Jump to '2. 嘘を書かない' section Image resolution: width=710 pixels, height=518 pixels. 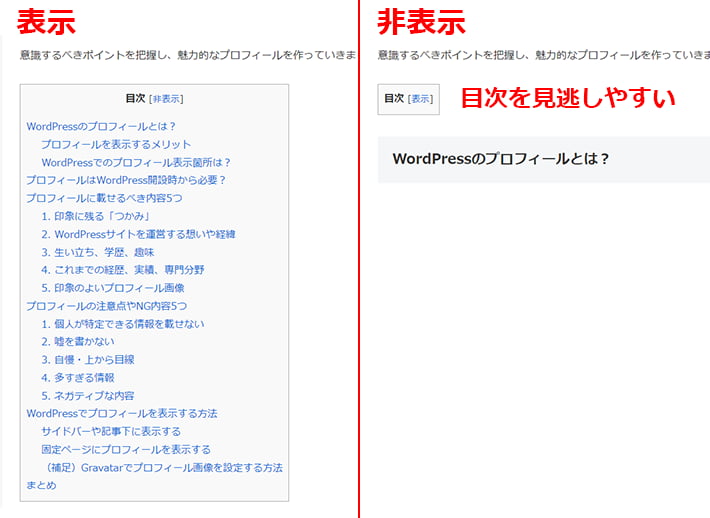(78, 341)
